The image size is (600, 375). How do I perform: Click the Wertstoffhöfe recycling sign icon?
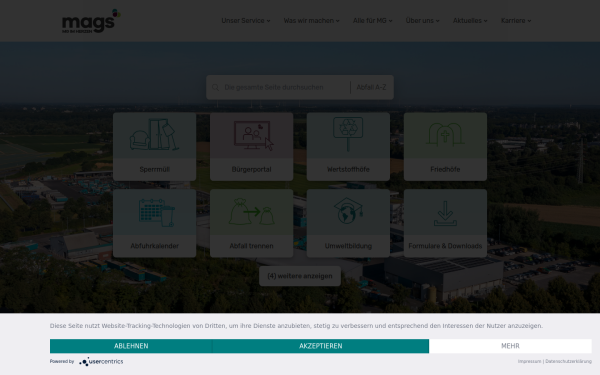(348, 134)
